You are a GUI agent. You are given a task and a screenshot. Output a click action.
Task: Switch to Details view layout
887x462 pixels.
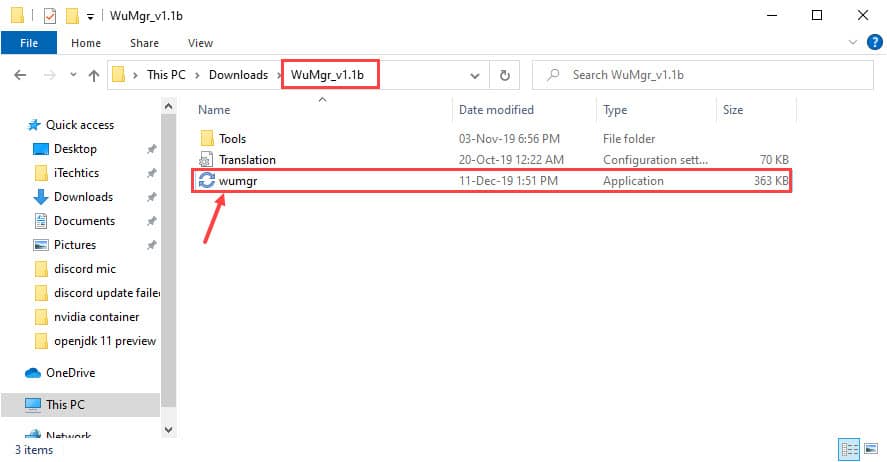pyautogui.click(x=849, y=450)
